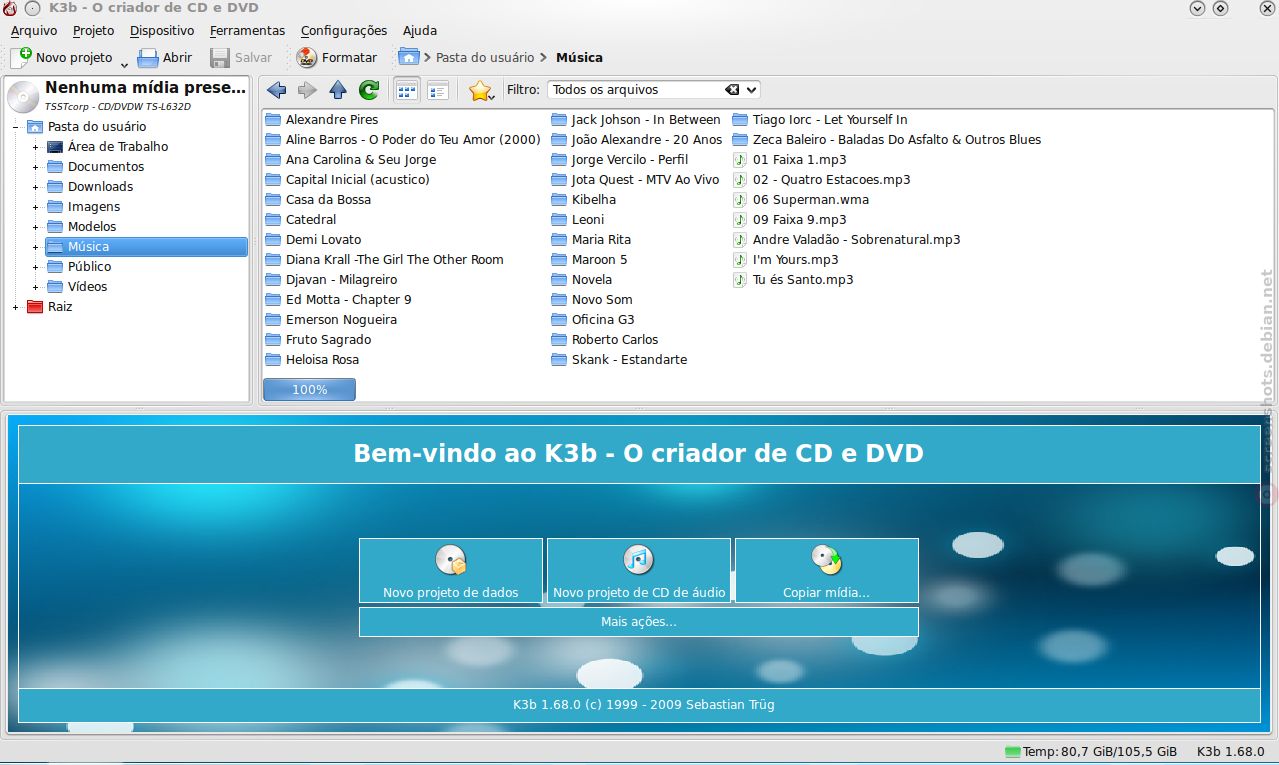Image resolution: width=1279 pixels, height=765 pixels.
Task: Open the Ajuda menu
Action: coord(420,31)
